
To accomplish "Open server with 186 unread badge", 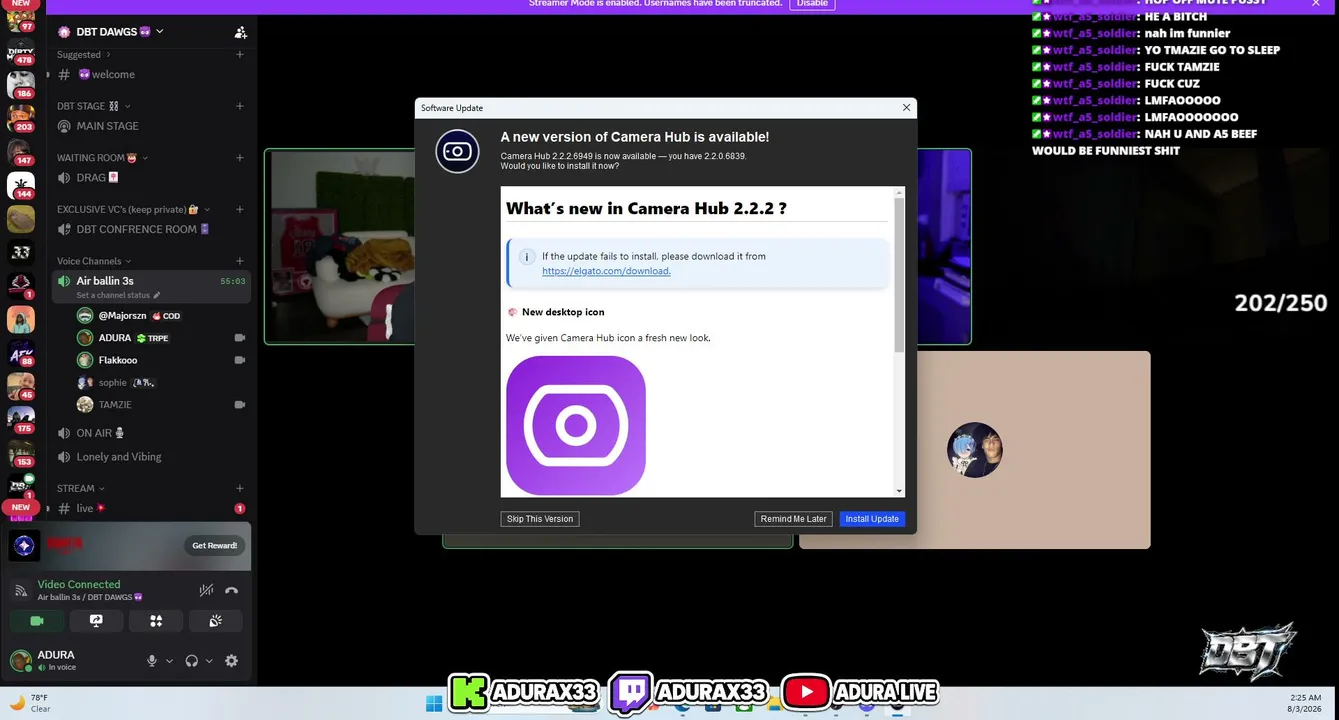I will pyautogui.click(x=21, y=85).
